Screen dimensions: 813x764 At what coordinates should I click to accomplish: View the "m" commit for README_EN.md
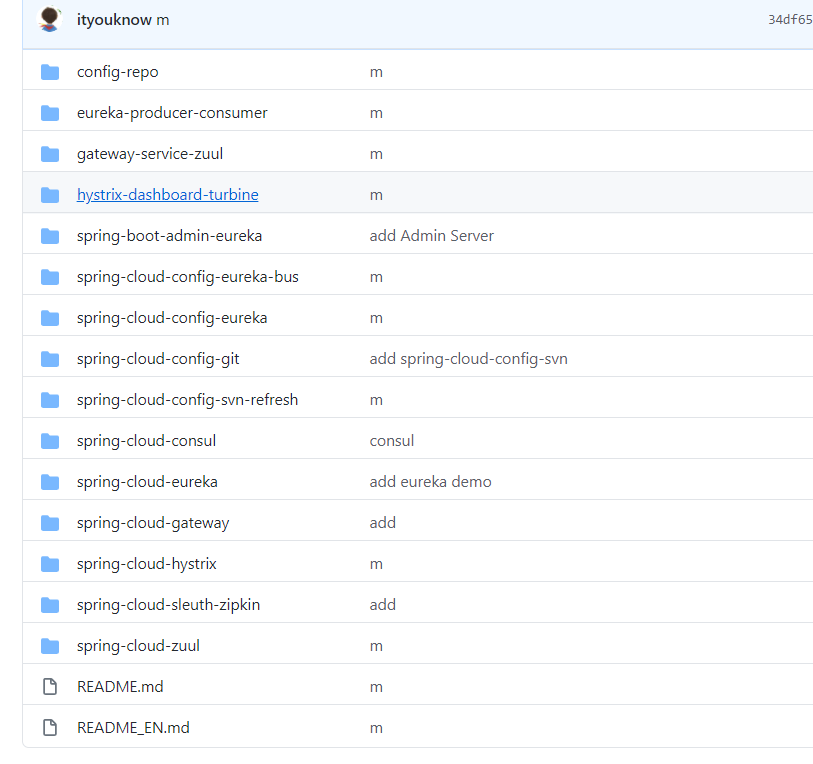[x=376, y=728]
